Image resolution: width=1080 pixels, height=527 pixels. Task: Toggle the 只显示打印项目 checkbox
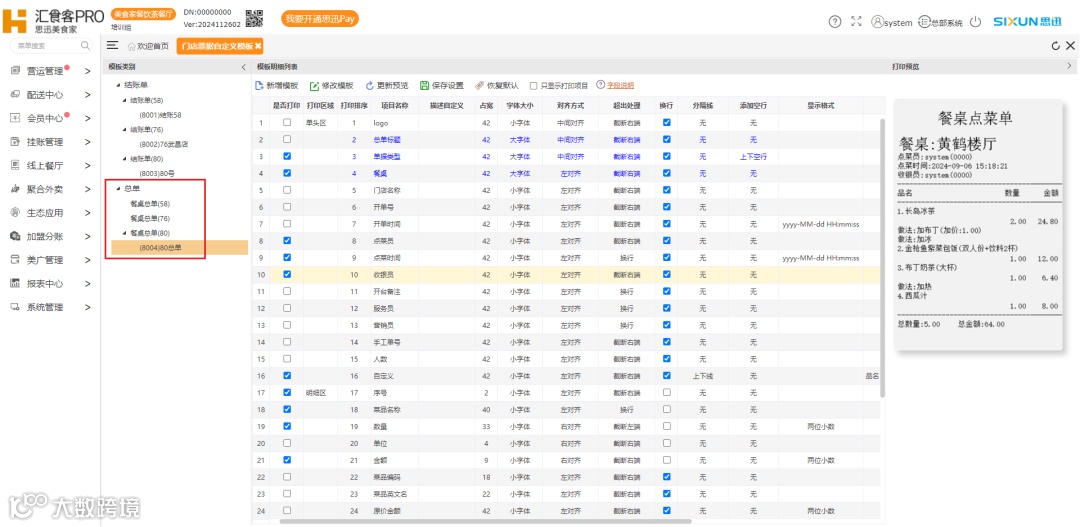pos(533,86)
